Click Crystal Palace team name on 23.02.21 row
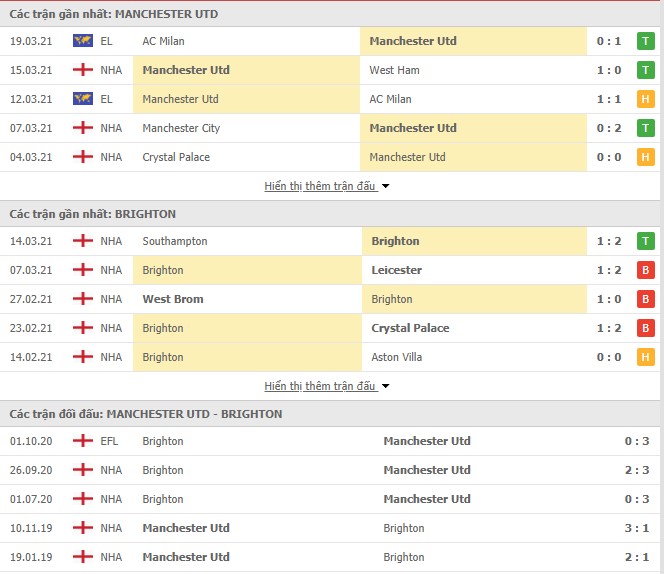This screenshot has height=574, width=664. pyautogui.click(x=410, y=328)
